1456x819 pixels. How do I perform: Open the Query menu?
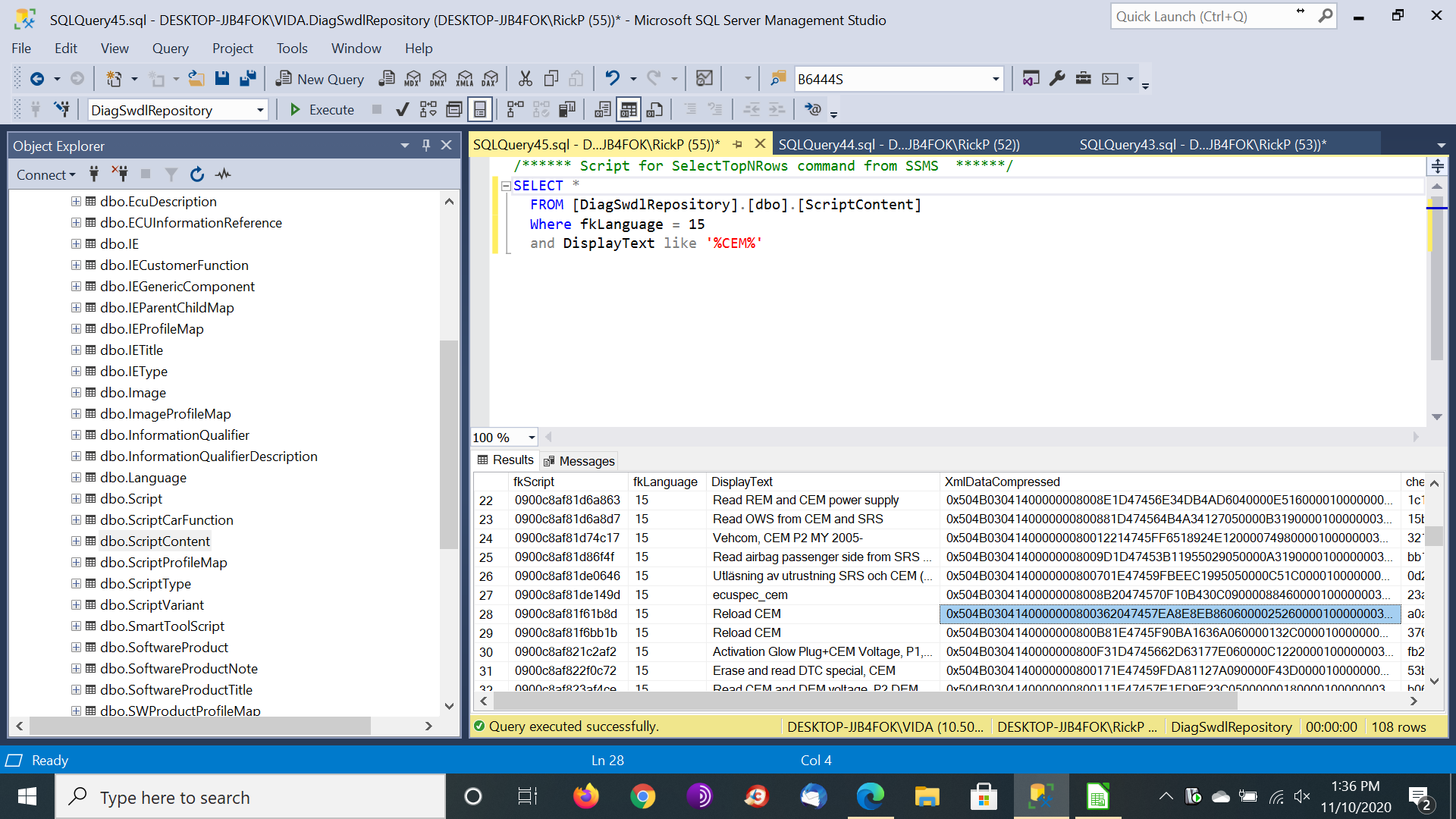pos(170,49)
